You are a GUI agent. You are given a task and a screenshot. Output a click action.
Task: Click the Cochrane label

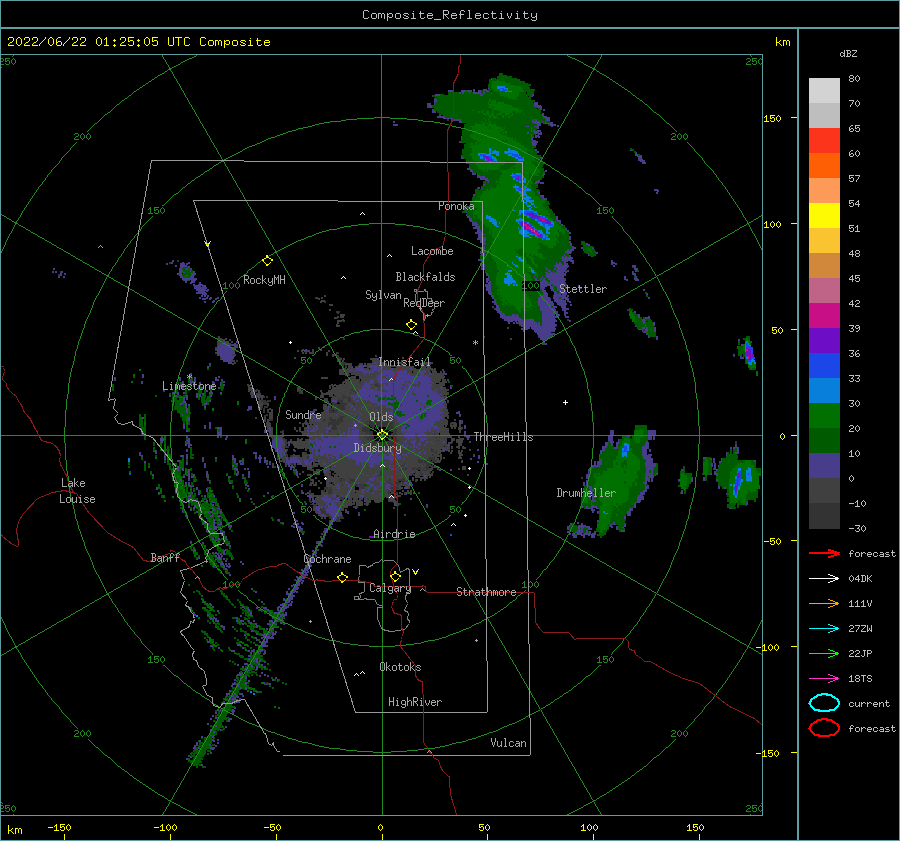(x=327, y=559)
